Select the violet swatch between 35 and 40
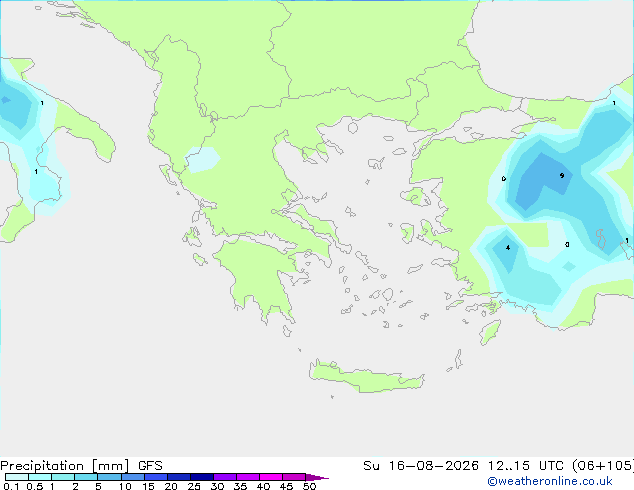The height and width of the screenshot is (490, 634). (248, 477)
